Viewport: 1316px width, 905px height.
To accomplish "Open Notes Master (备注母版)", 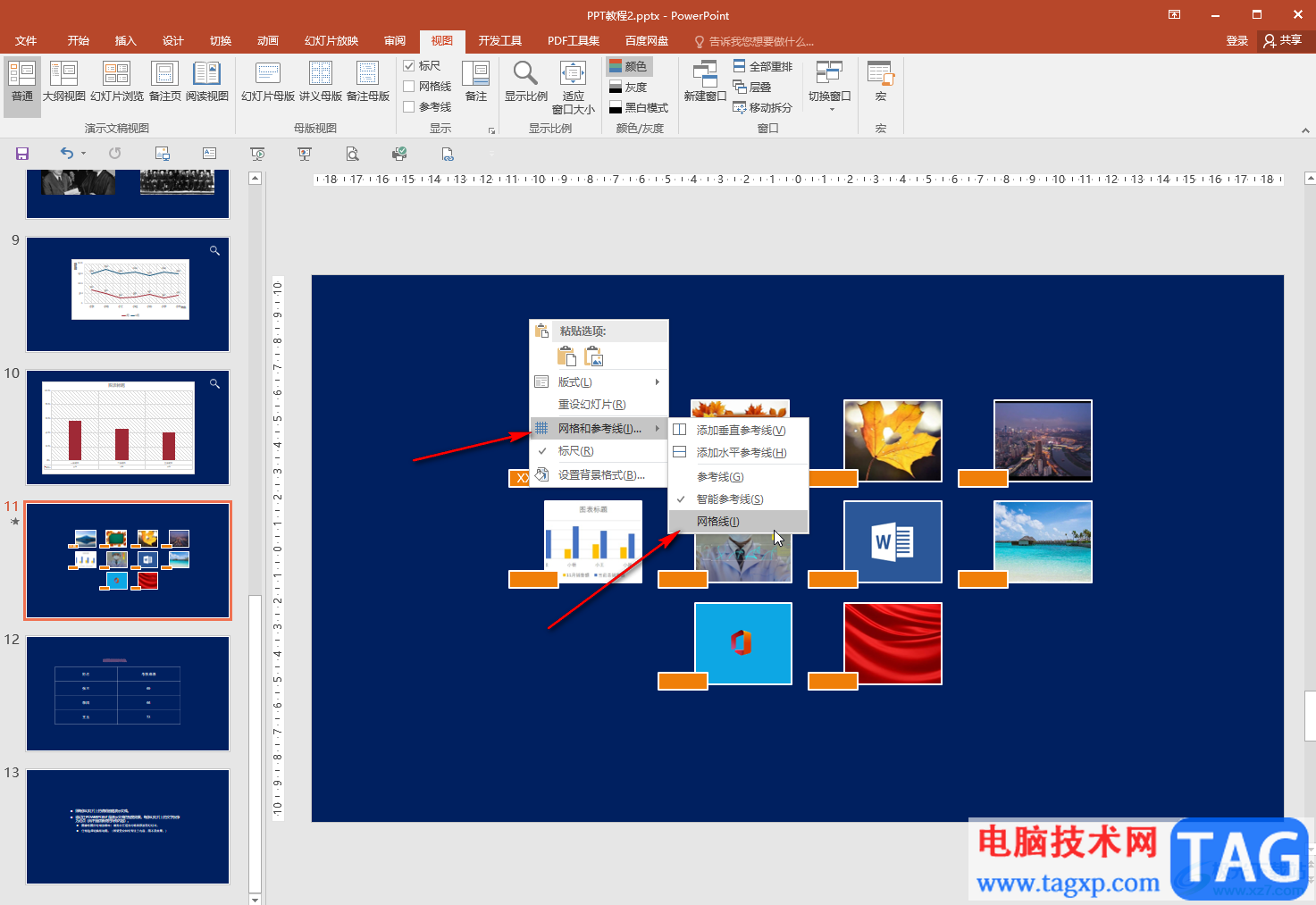I will pyautogui.click(x=368, y=83).
